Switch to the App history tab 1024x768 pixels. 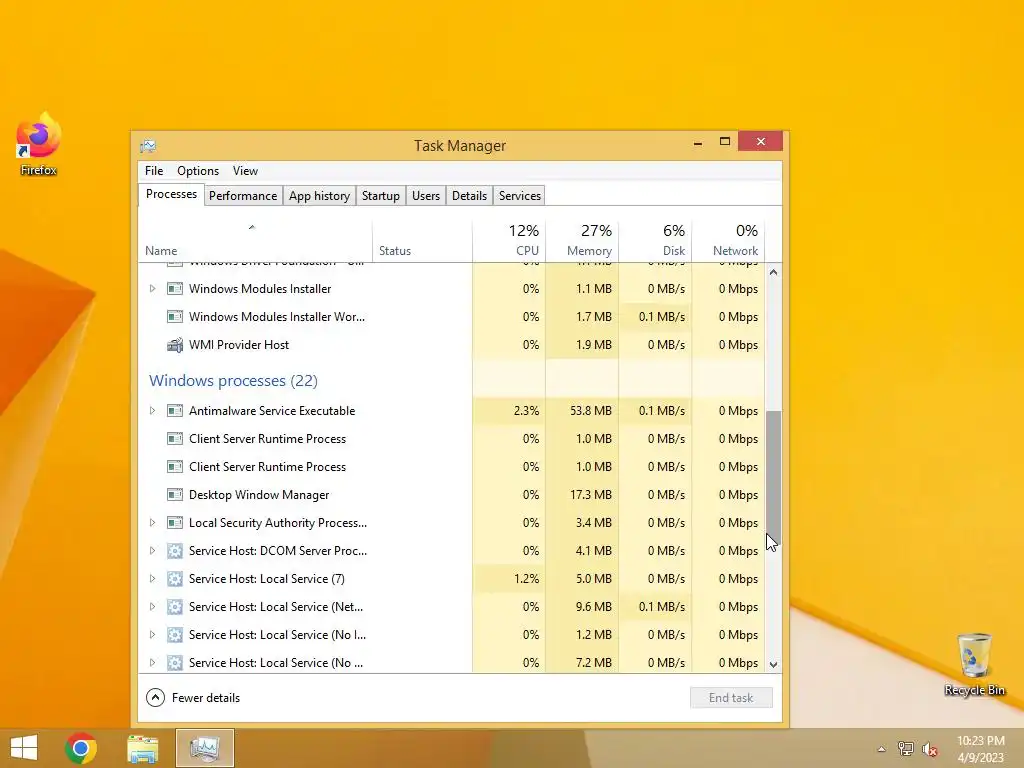pos(319,196)
